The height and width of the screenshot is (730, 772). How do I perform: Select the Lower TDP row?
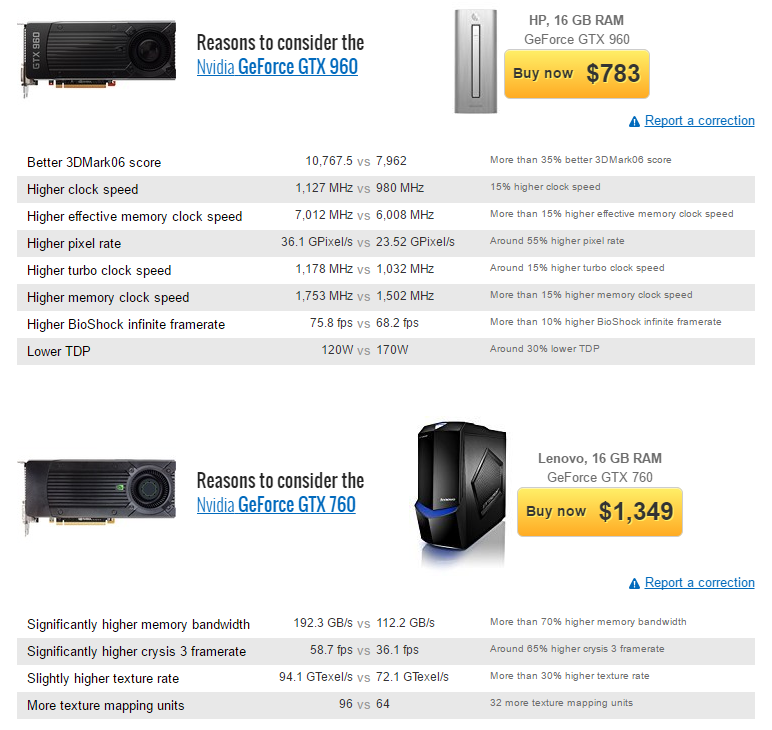[385, 351]
